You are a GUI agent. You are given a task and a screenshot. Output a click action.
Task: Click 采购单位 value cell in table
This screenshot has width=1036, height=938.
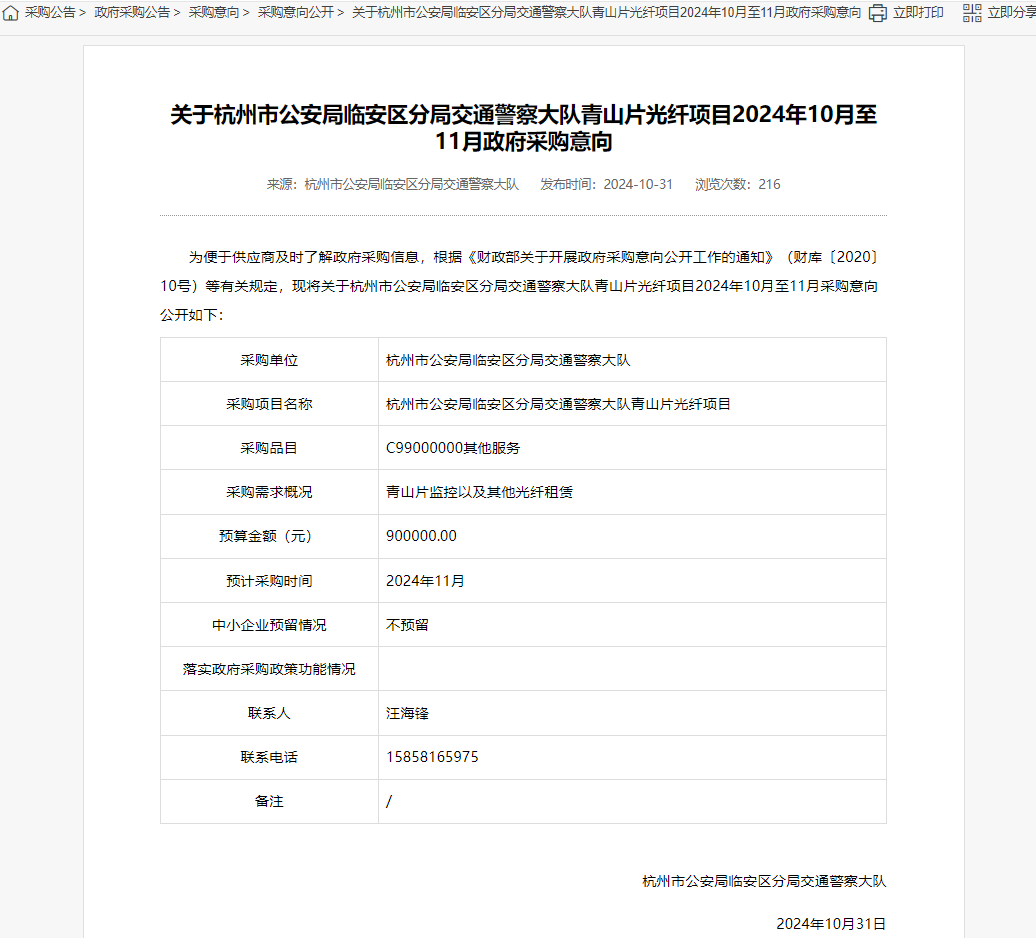pyautogui.click(x=632, y=360)
